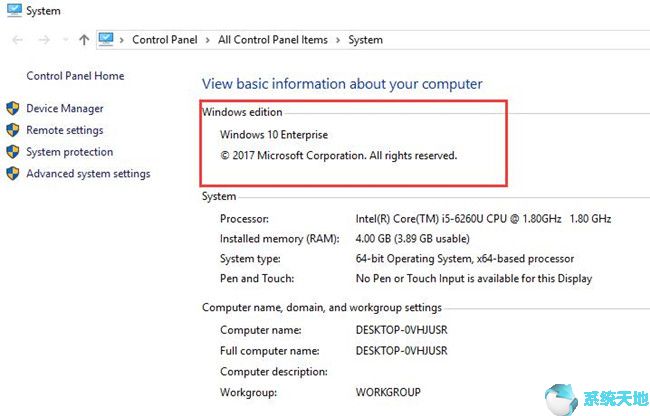Open System protection
Screen dimensions: 650x416
tap(70, 152)
